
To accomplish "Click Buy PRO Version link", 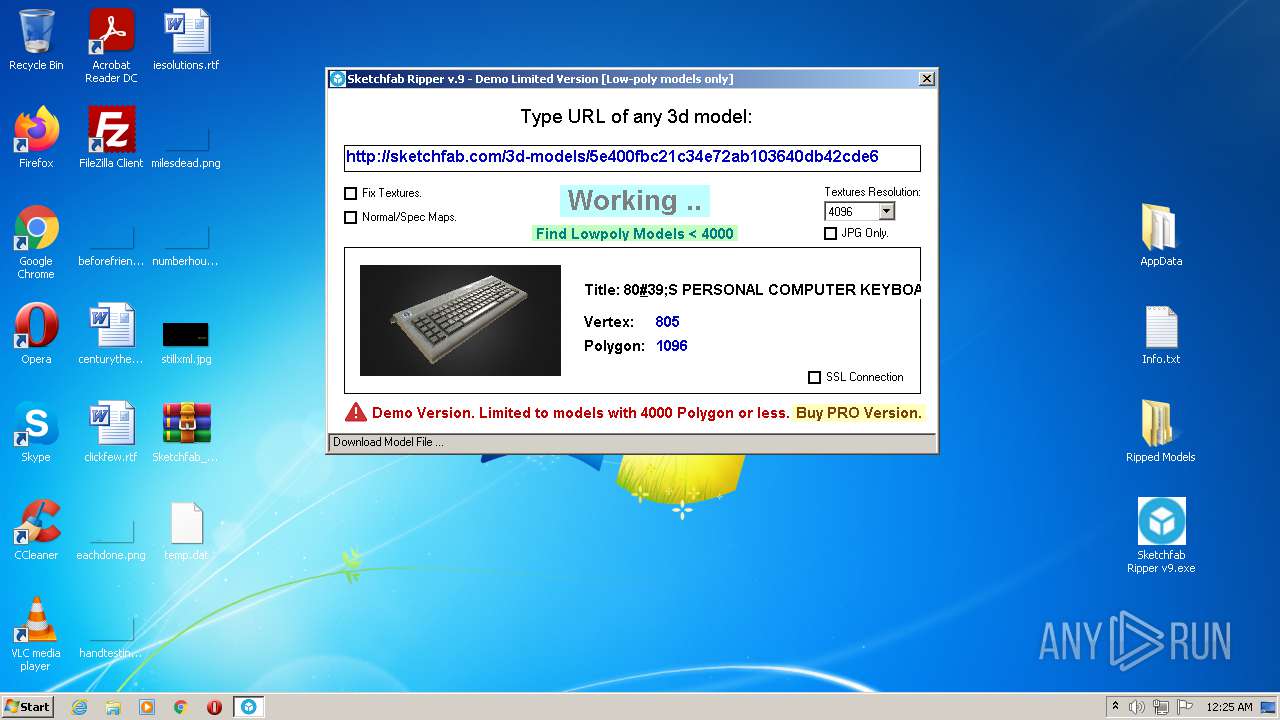I will (858, 412).
